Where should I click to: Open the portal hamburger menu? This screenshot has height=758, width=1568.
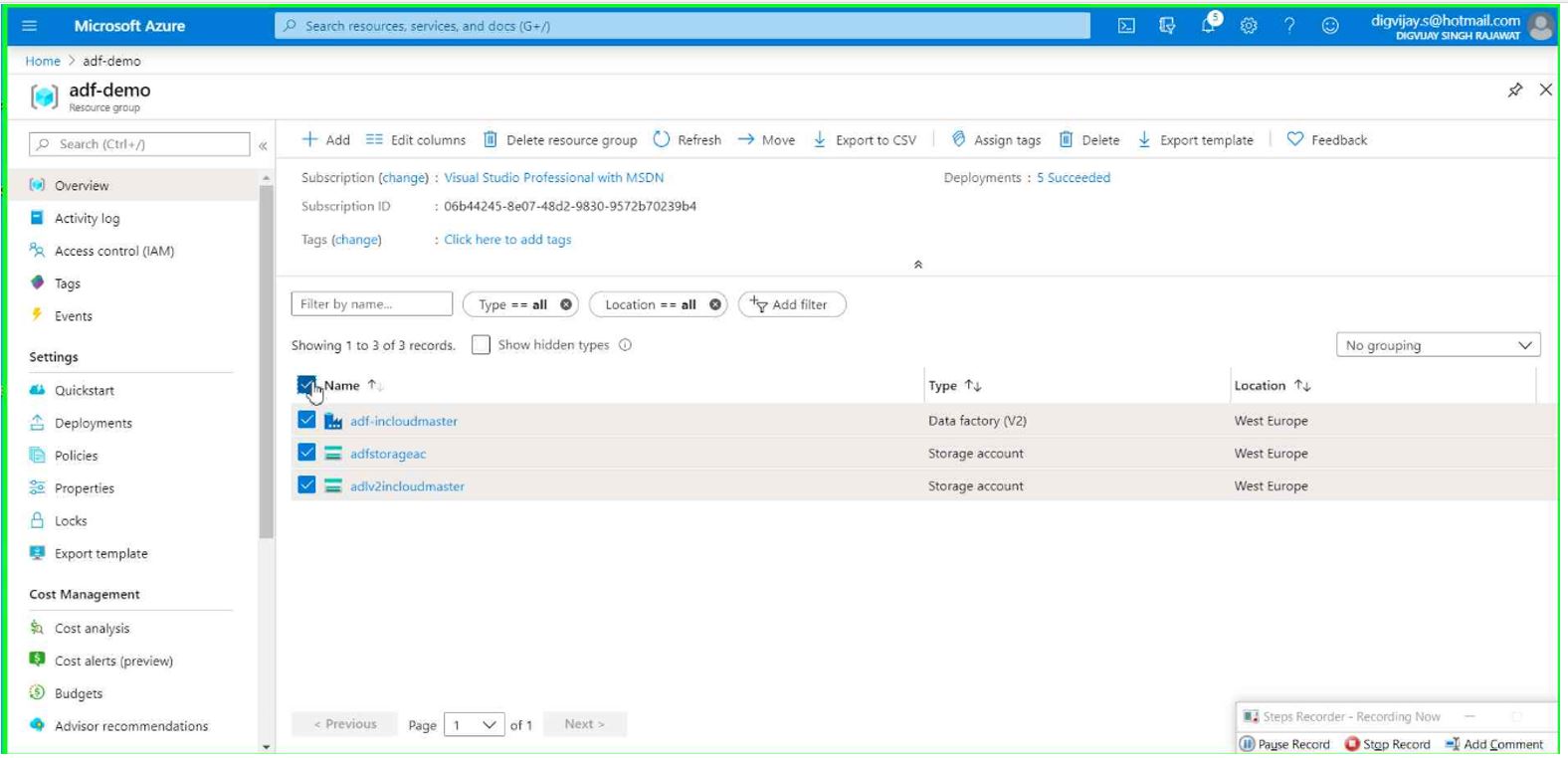coord(30,26)
